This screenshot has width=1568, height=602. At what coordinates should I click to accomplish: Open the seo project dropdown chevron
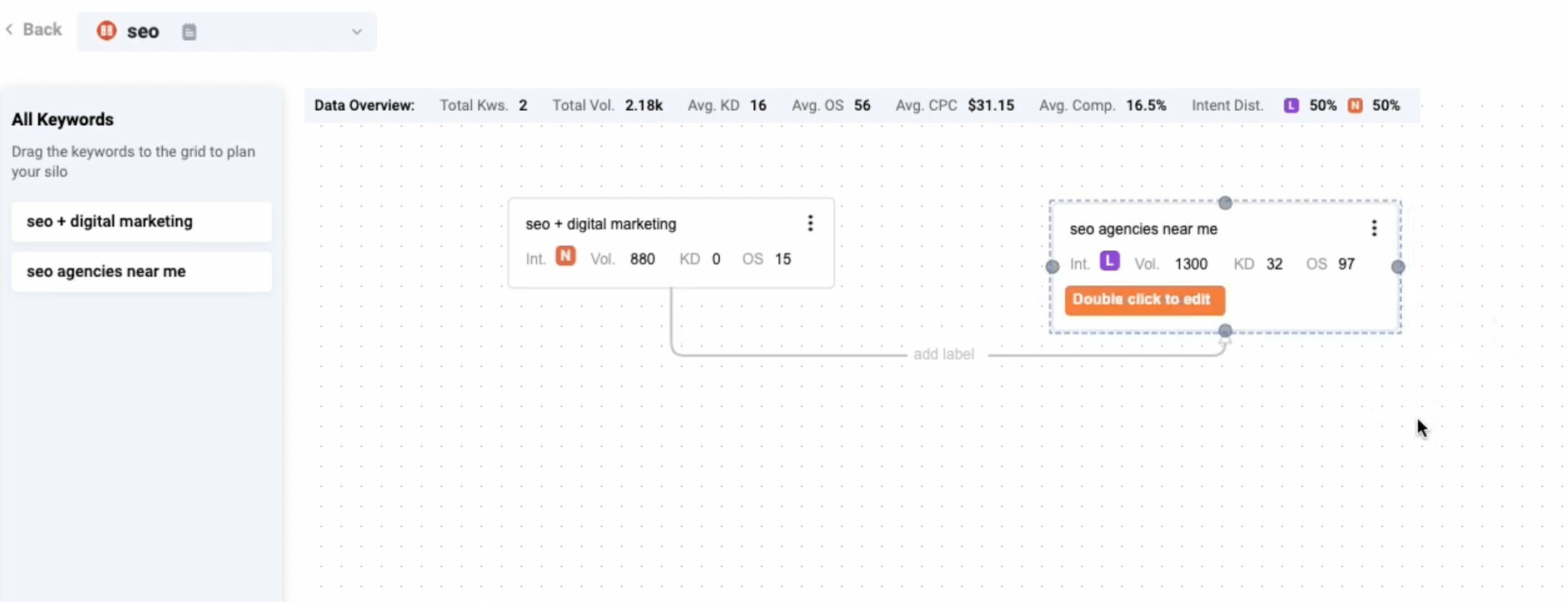click(357, 32)
